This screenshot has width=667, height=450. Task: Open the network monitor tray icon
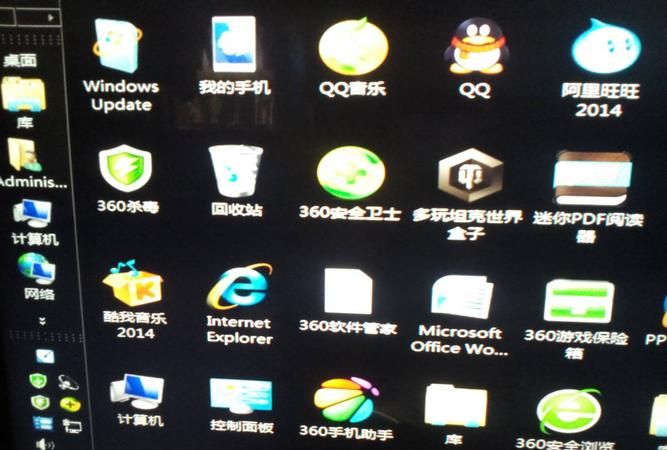click(72, 425)
